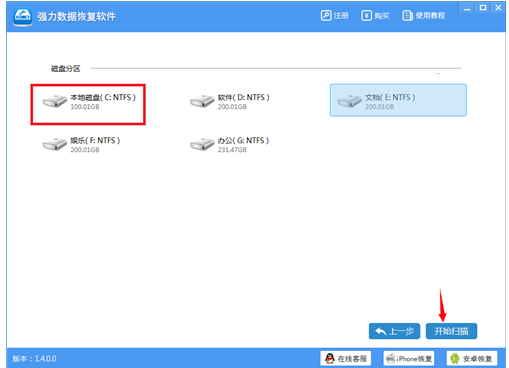Click the 办公( G: NTFS ) label text
Image resolution: width=509 pixels, height=368 pixels.
pos(243,140)
